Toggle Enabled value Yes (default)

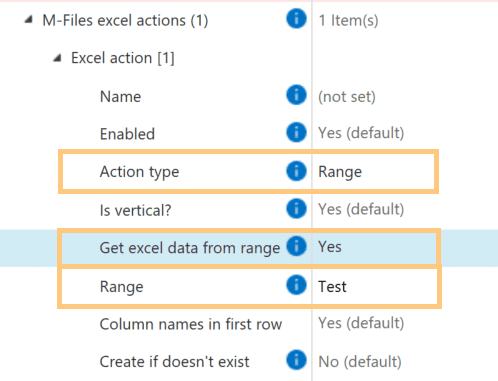pos(361,133)
